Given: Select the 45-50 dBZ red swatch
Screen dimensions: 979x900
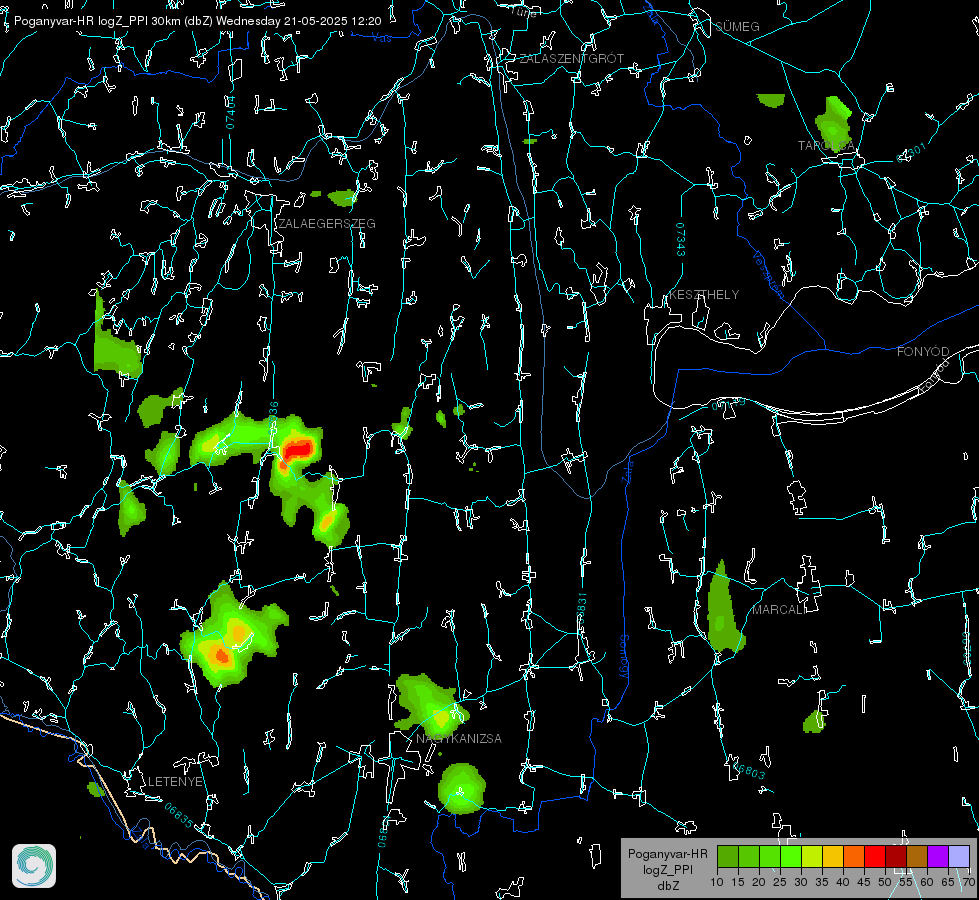Looking at the screenshot, I should click(x=875, y=856).
